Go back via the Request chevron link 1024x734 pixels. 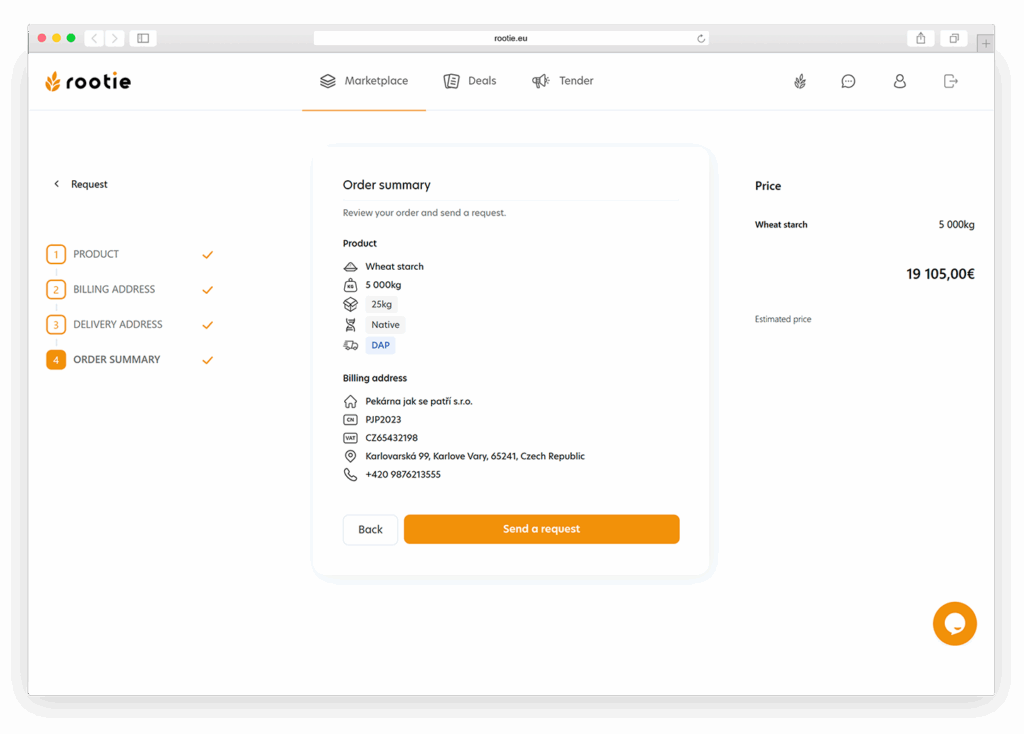[x=80, y=184]
